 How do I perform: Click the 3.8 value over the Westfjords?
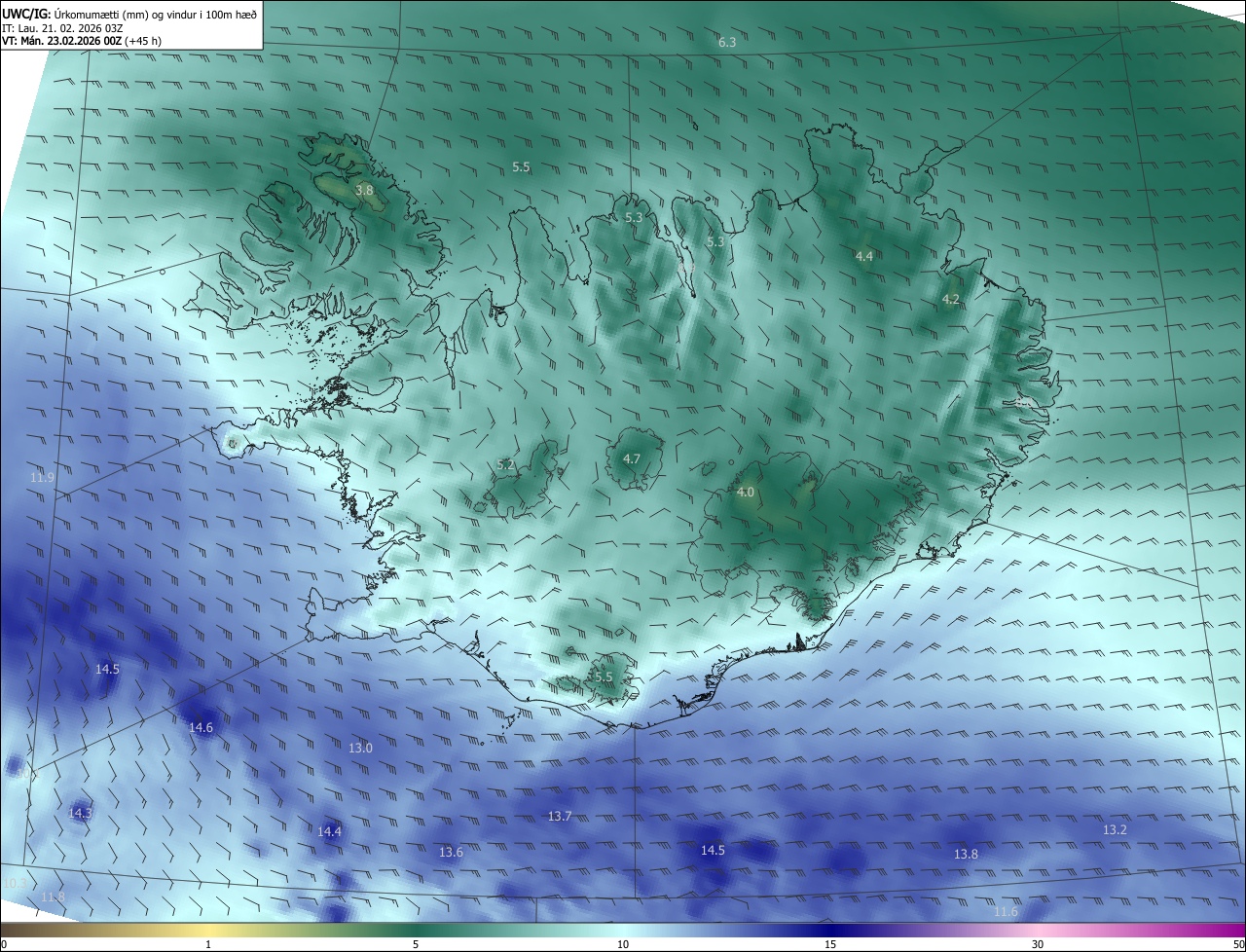point(364,191)
